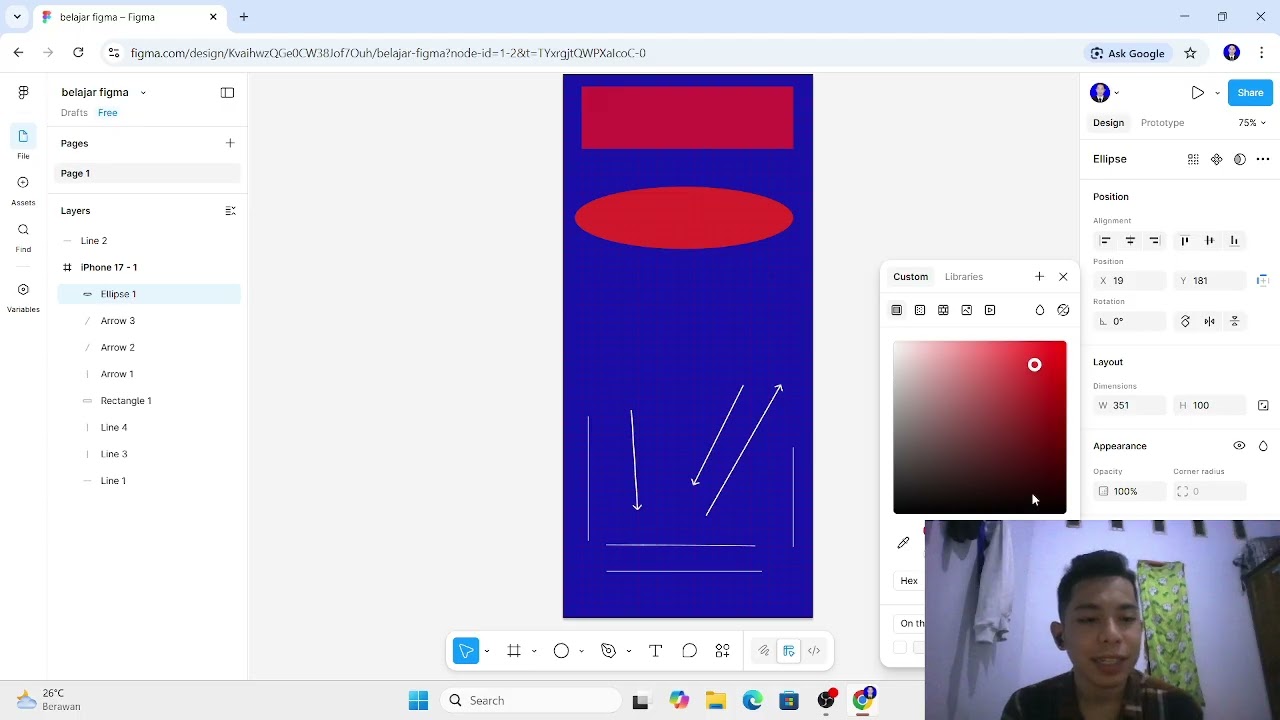This screenshot has height=720, width=1280.
Task: Choose gradient fill type
Action: coord(920,310)
